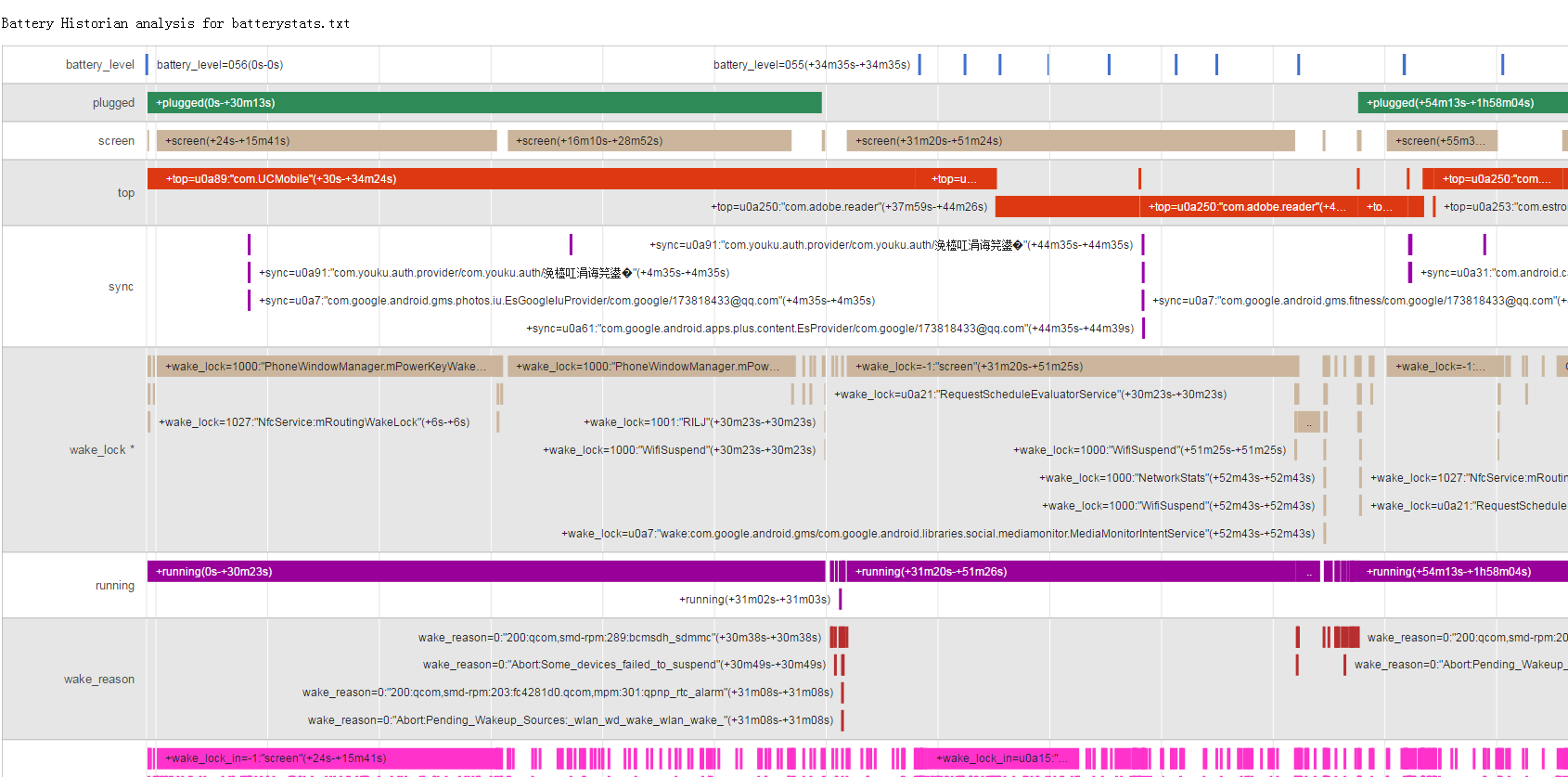Select +top=u0a250 "com.... bar at top right

pyautogui.click(x=1498, y=179)
